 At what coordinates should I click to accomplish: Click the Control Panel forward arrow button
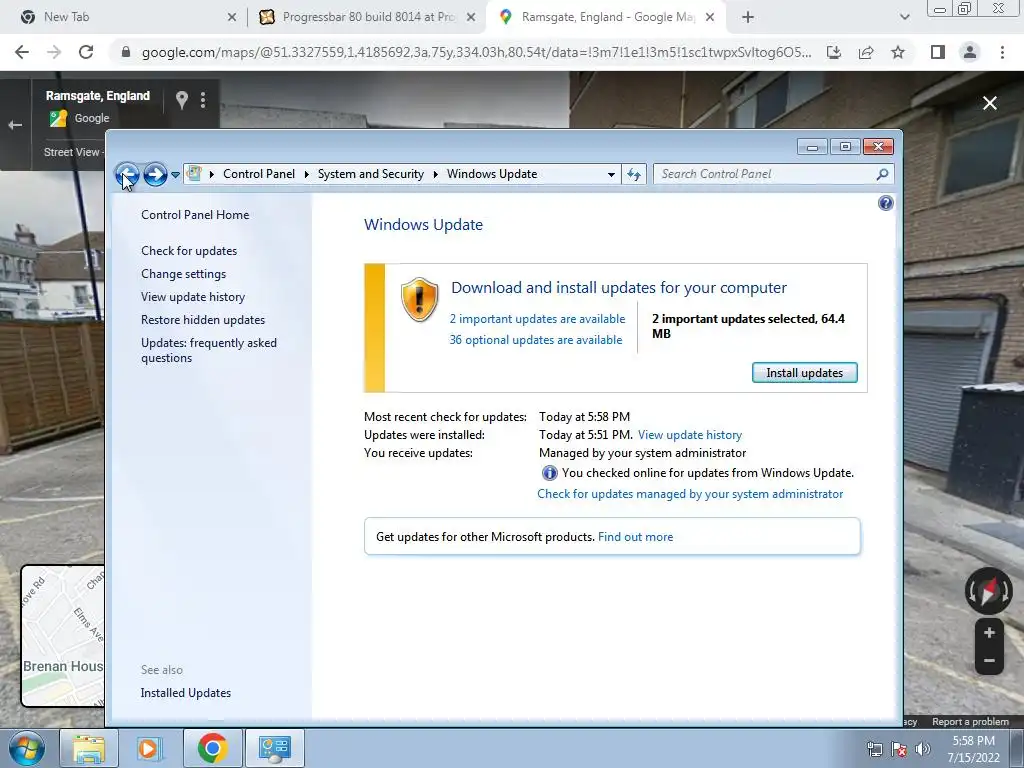click(155, 174)
